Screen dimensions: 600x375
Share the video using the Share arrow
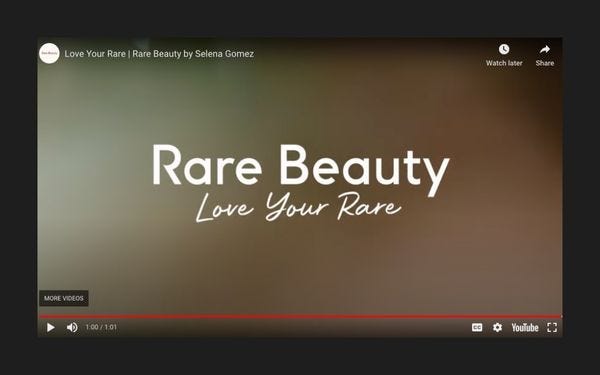pyautogui.click(x=545, y=49)
